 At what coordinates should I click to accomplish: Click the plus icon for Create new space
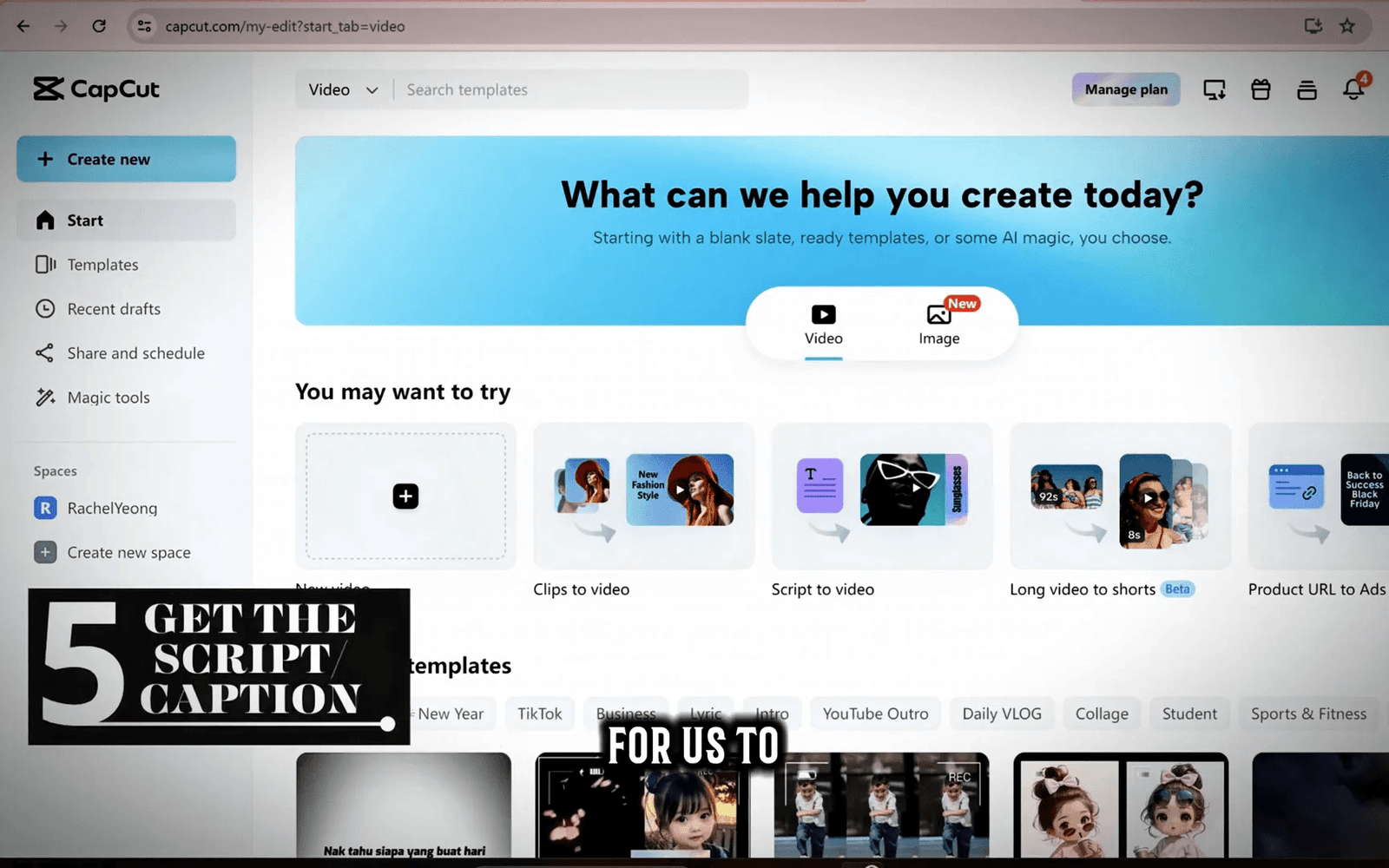(x=45, y=552)
